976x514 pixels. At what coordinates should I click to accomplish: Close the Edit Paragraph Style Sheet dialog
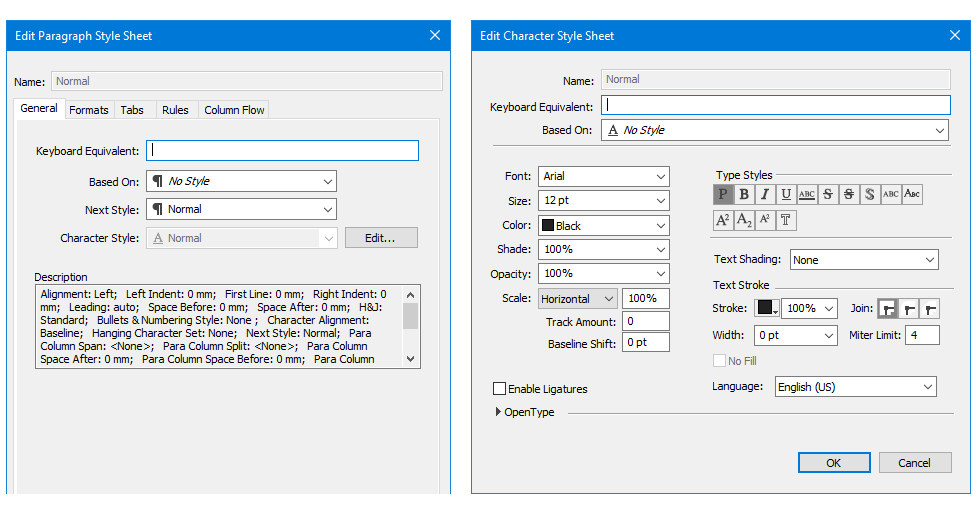point(435,35)
